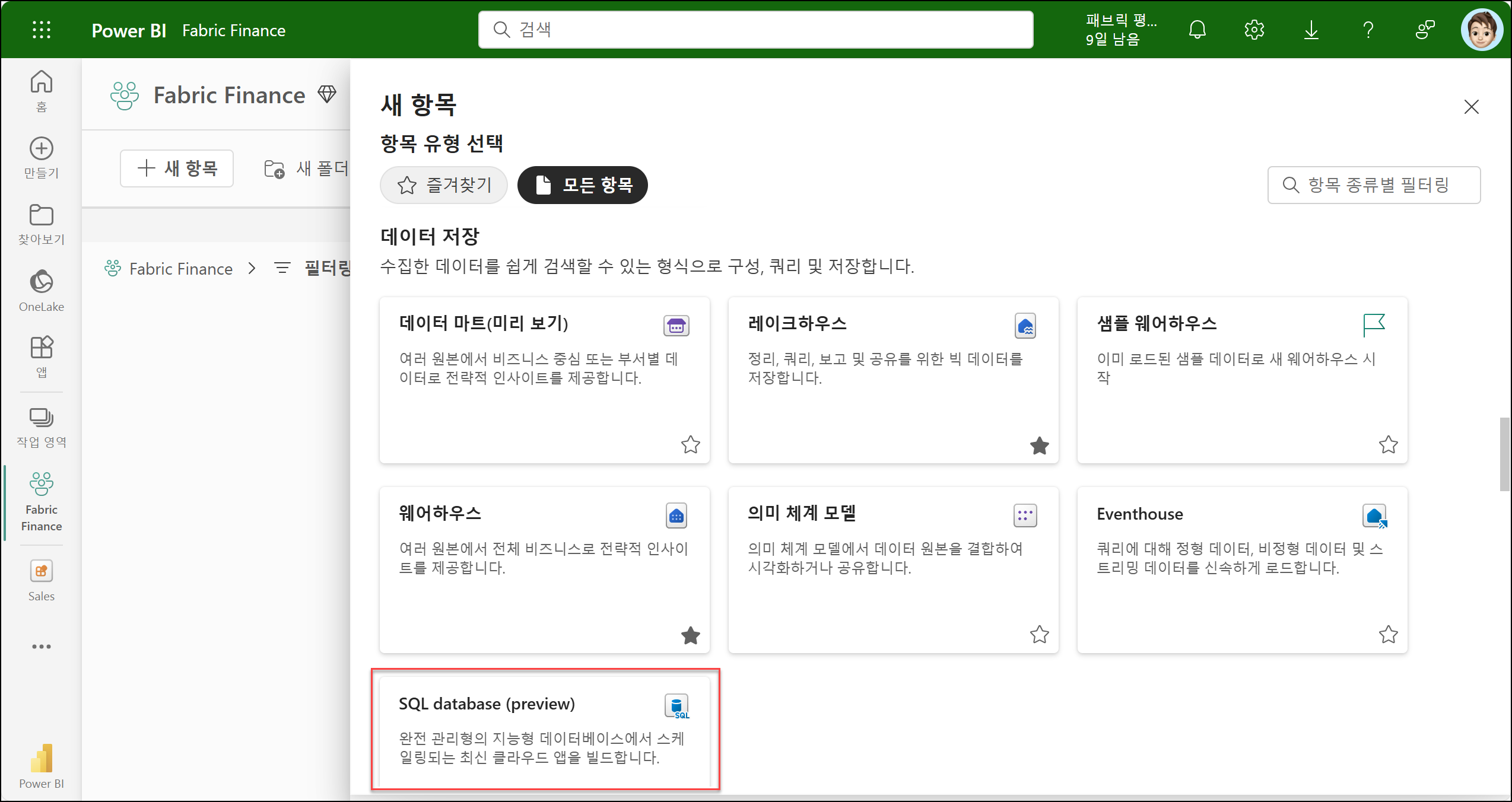Open help question mark menu
The image size is (1512, 802).
pos(1368,30)
